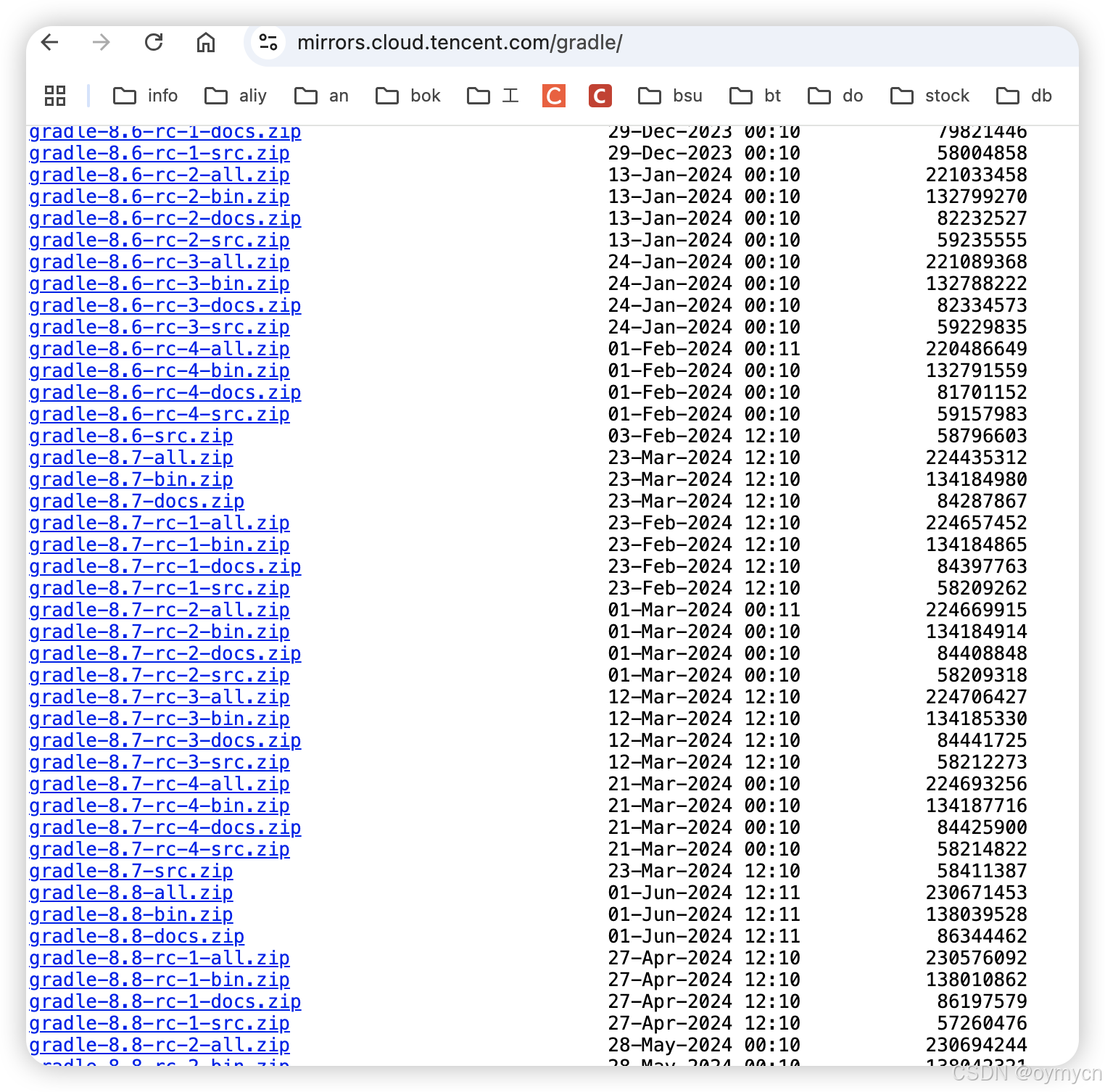Screen dimensions: 1105x1092
Task: Click file size 86344462 of gradle-8.8-docs.zip
Action: (982, 936)
